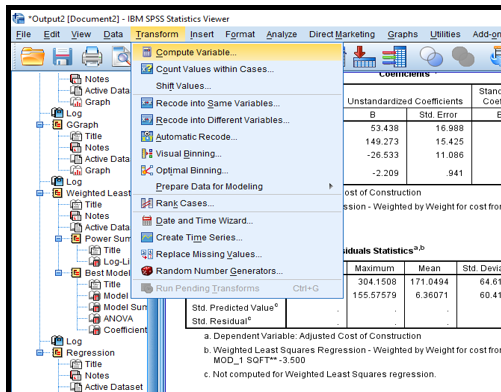Collapse the Regression outline node
Image resolution: width=501 pixels, height=392 pixels.
tap(40, 353)
